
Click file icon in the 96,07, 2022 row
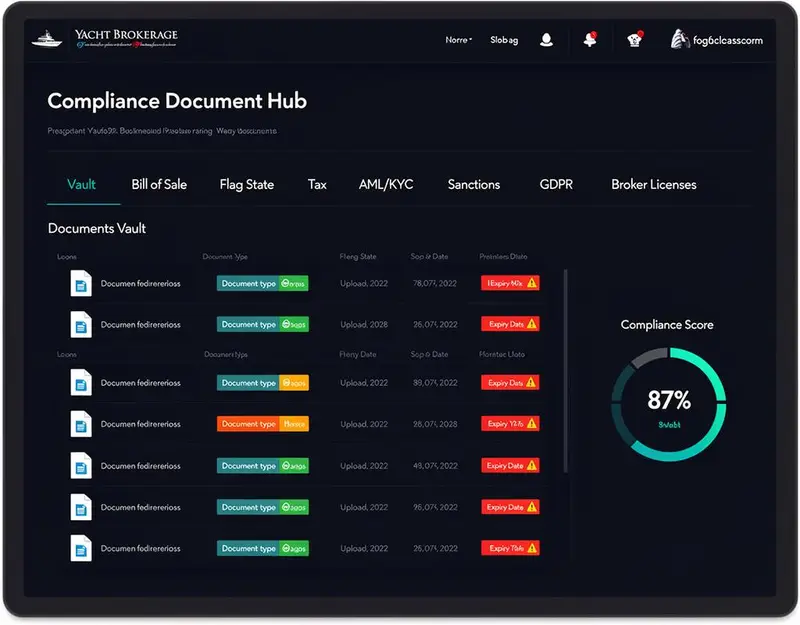[x=81, y=507]
